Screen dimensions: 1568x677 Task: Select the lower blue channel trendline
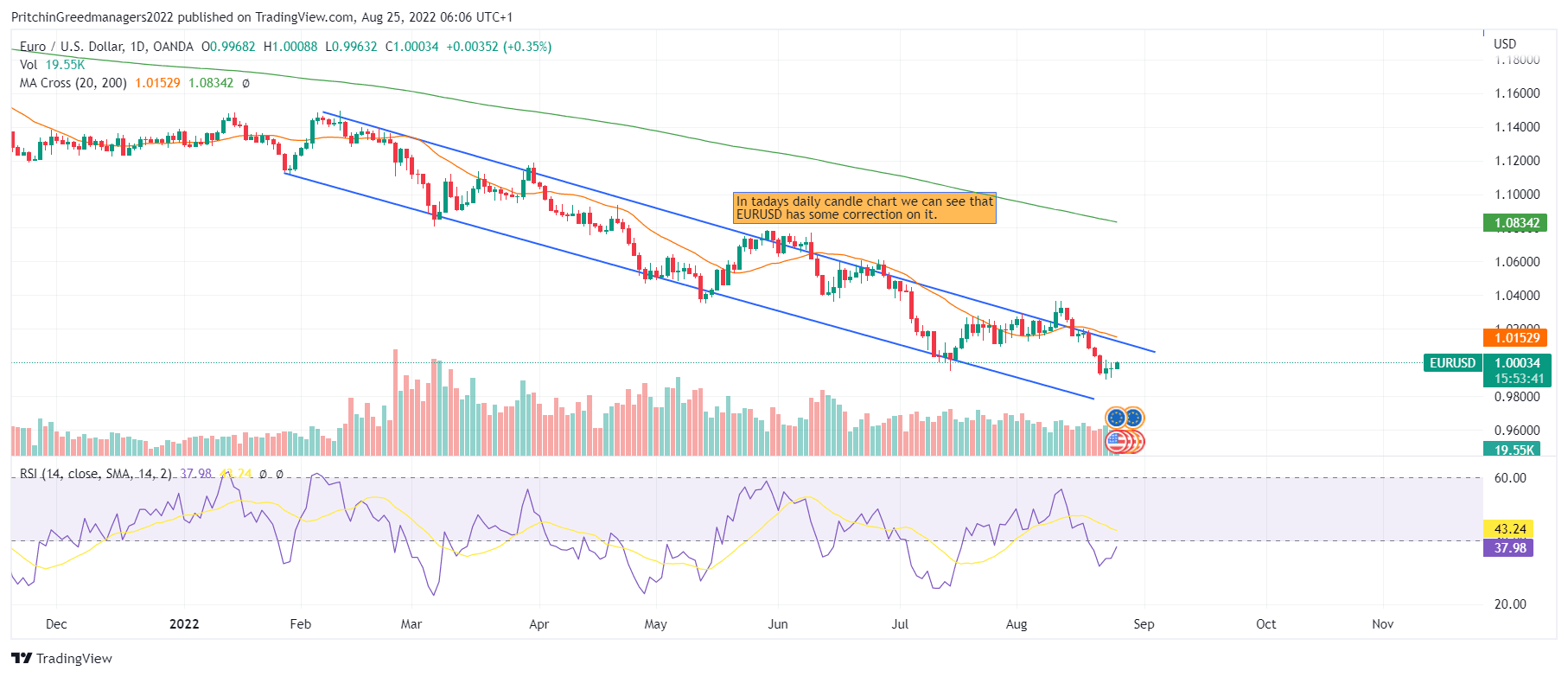(x=689, y=285)
